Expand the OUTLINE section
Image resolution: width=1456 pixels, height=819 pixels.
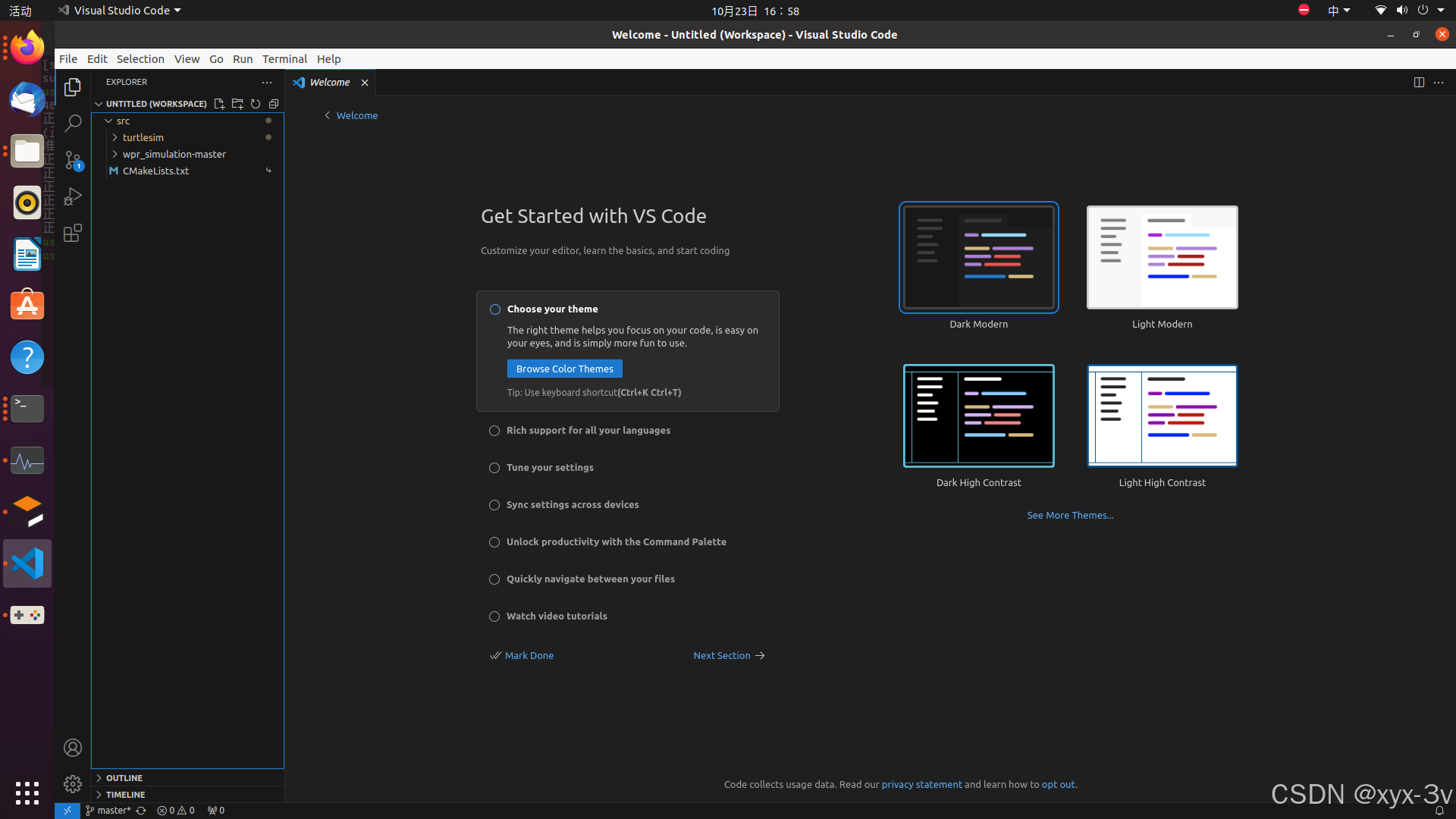pos(187,778)
